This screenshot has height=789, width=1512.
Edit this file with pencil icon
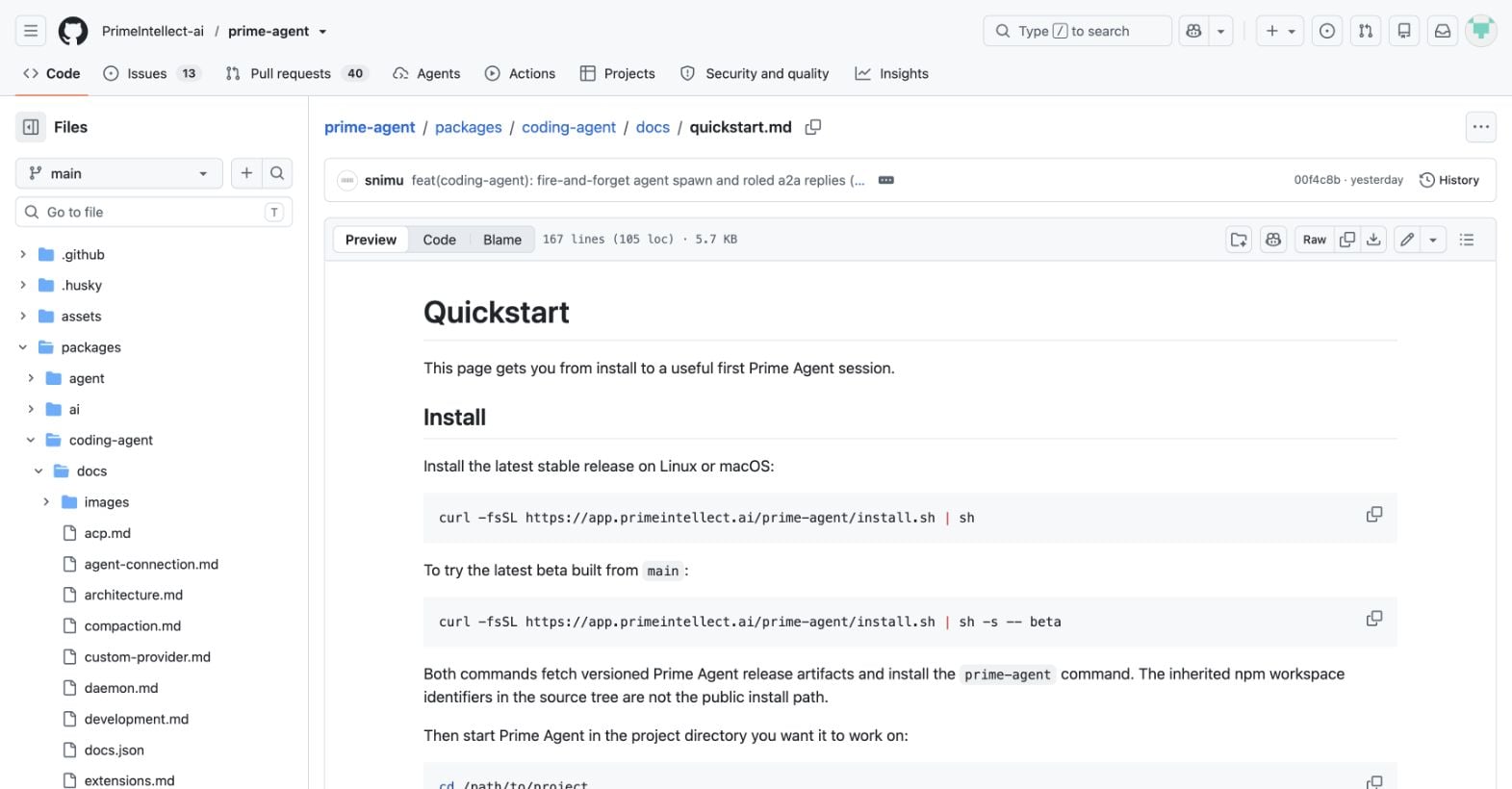click(1407, 240)
